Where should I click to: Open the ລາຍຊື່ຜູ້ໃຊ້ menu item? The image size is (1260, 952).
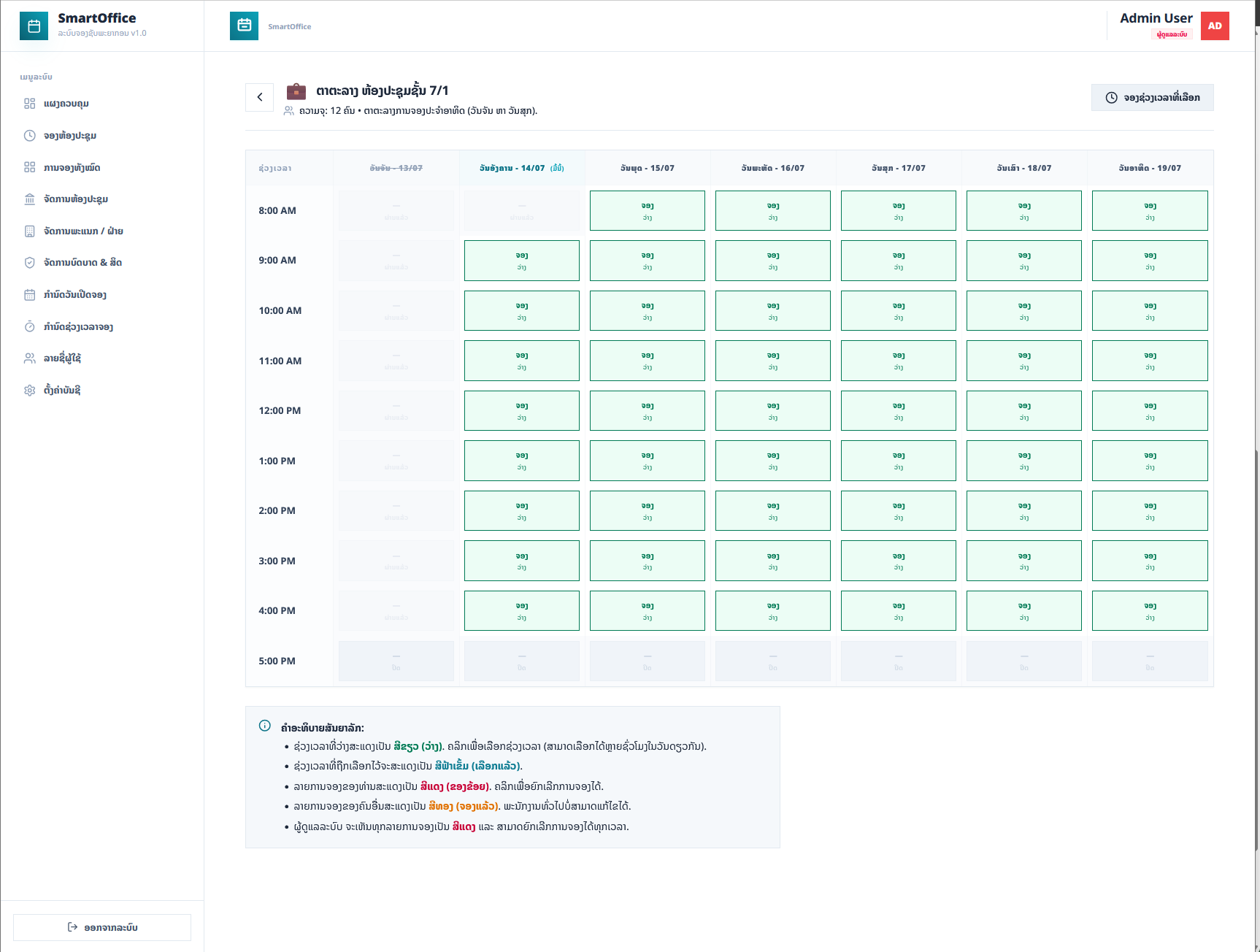click(x=102, y=358)
